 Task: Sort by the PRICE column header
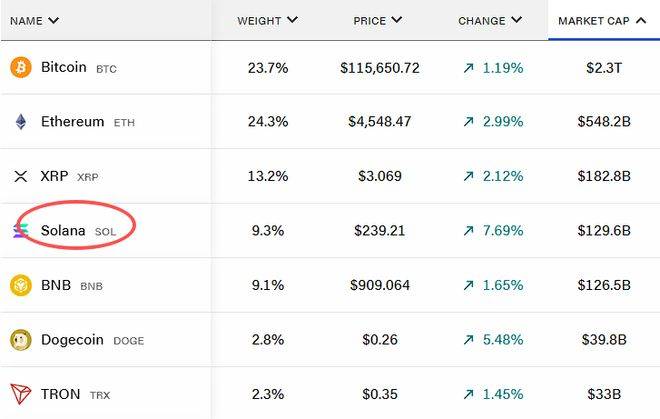(x=378, y=20)
